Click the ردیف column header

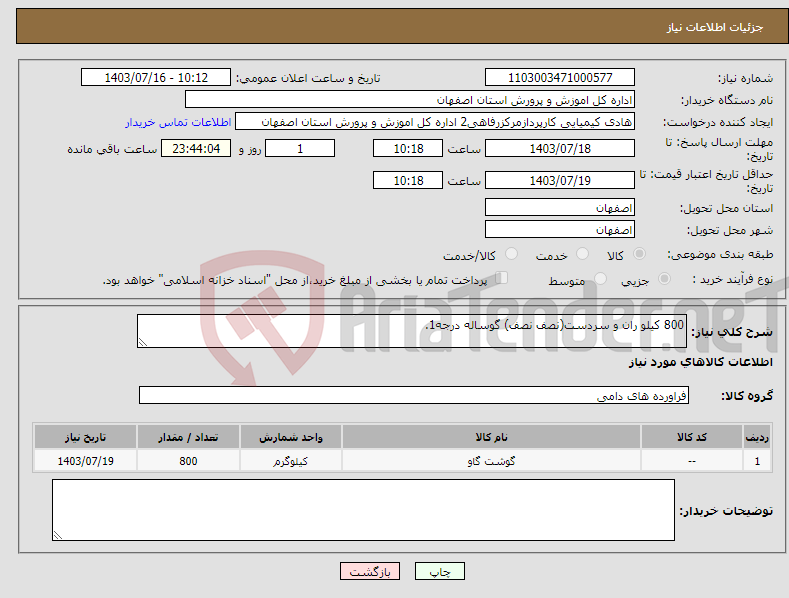click(x=757, y=437)
